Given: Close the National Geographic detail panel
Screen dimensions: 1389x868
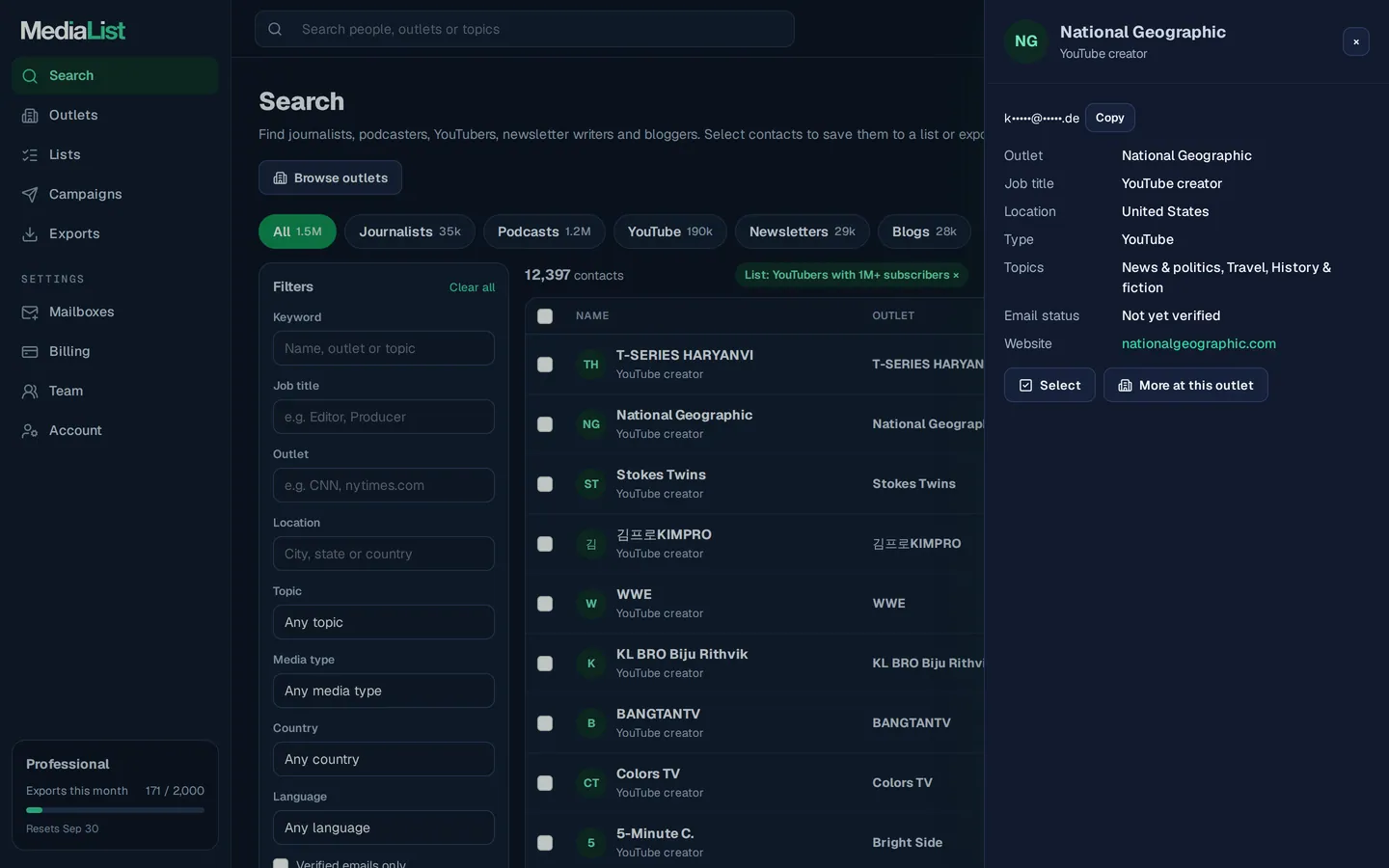Looking at the screenshot, I should point(1355,41).
